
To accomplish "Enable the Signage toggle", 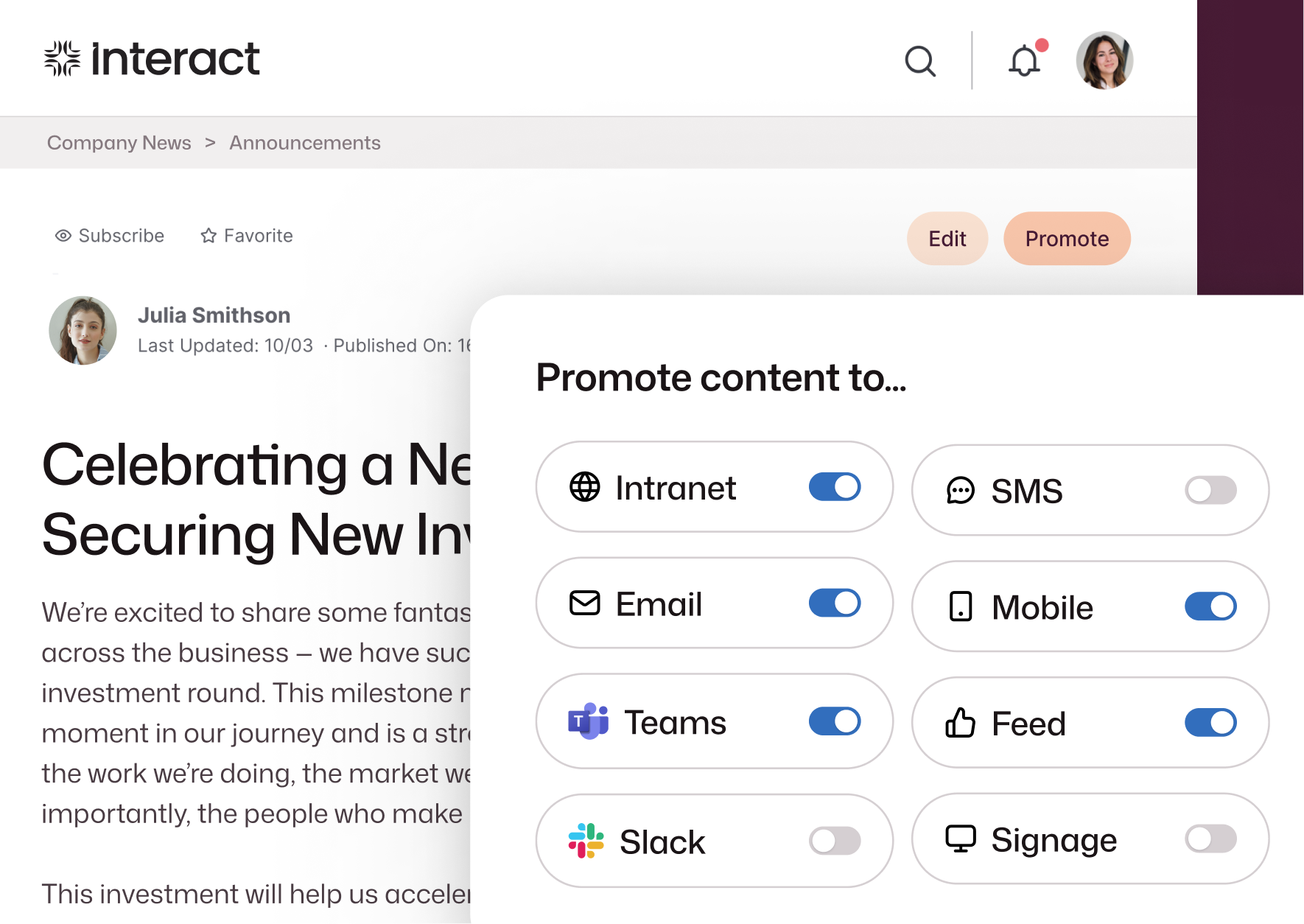I will pos(1210,839).
